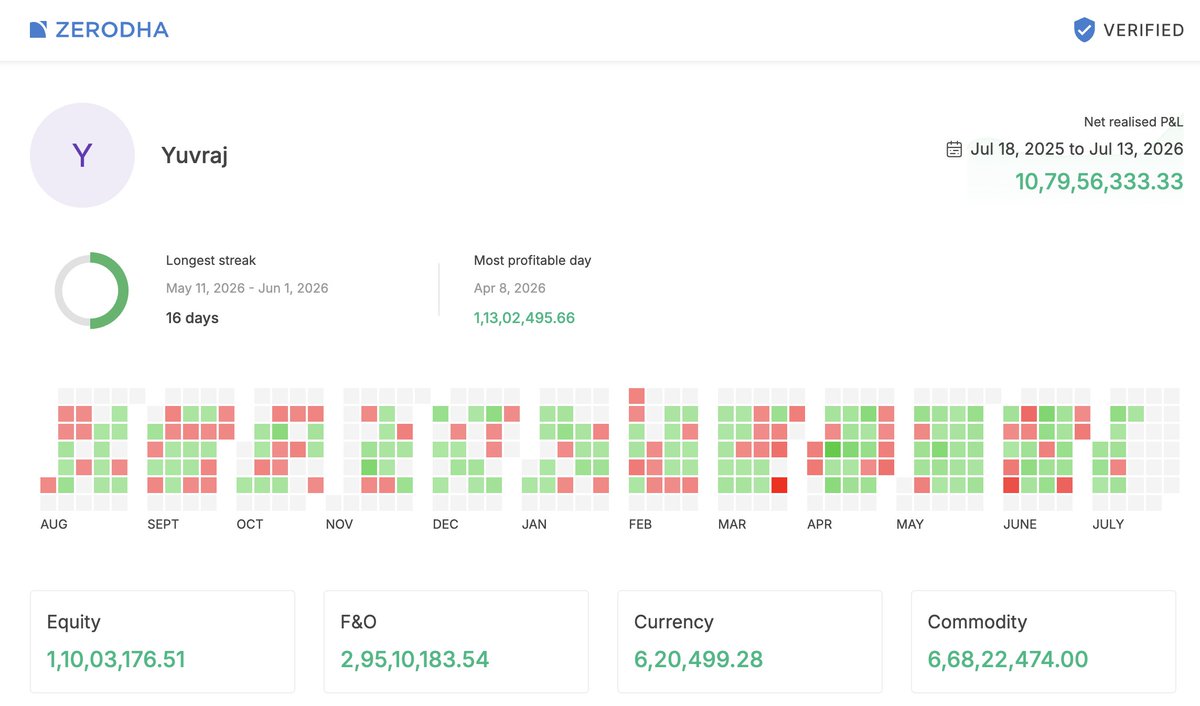
Task: Open the F&O P&L card
Action: [456, 641]
